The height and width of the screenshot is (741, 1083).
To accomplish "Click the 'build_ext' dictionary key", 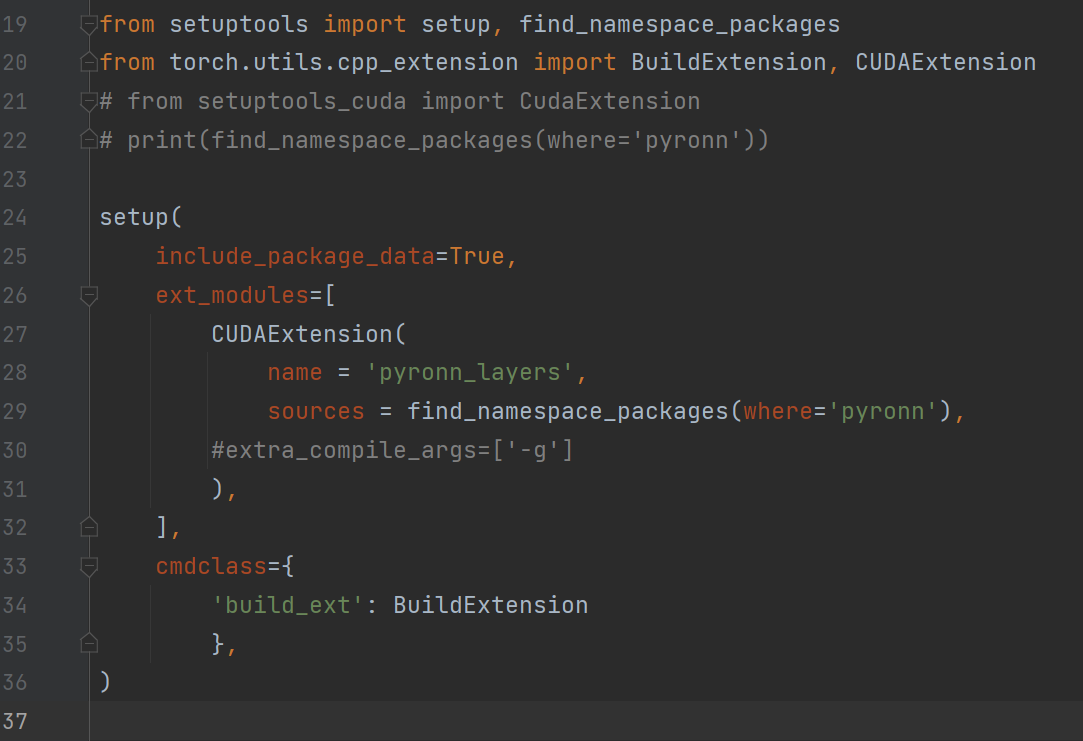I will click(288, 605).
